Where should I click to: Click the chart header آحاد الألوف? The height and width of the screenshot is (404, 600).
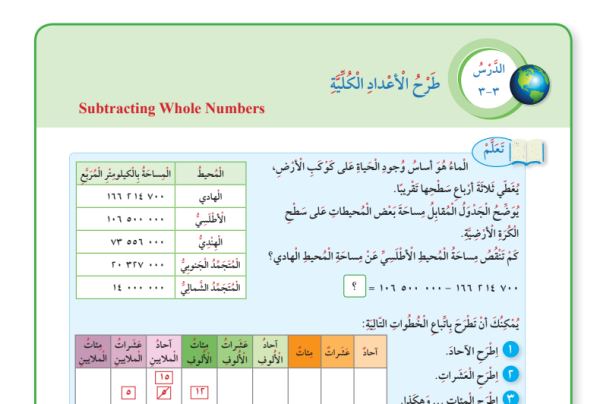(270, 352)
